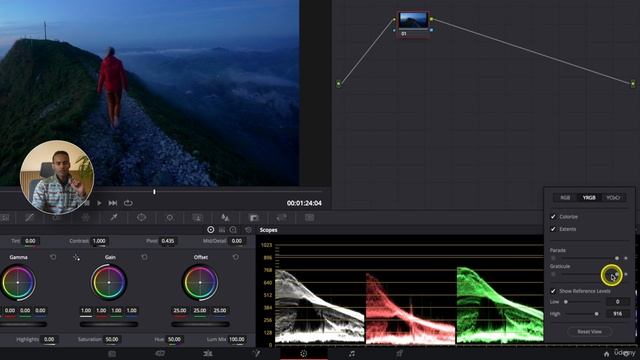The height and width of the screenshot is (360, 640).
Task: Open the Blur palette
Action: 225,218
